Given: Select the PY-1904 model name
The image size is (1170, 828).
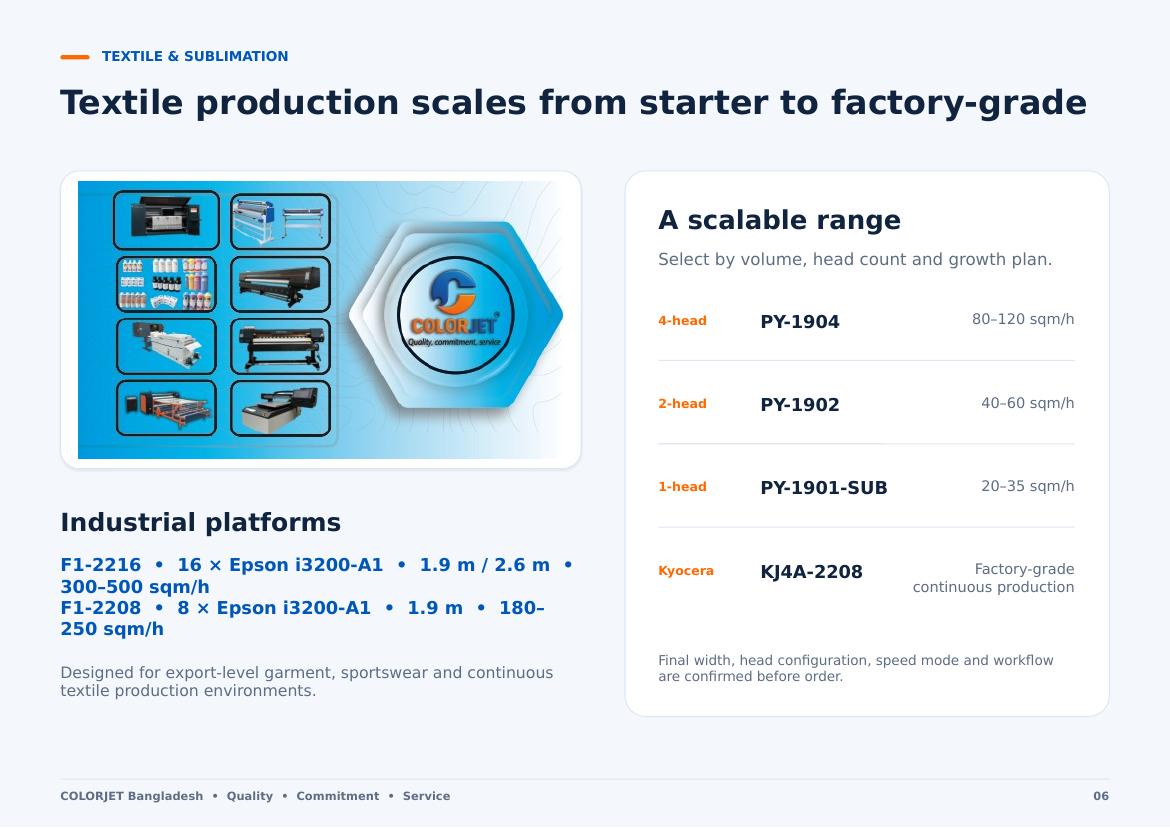Looking at the screenshot, I should [799, 322].
